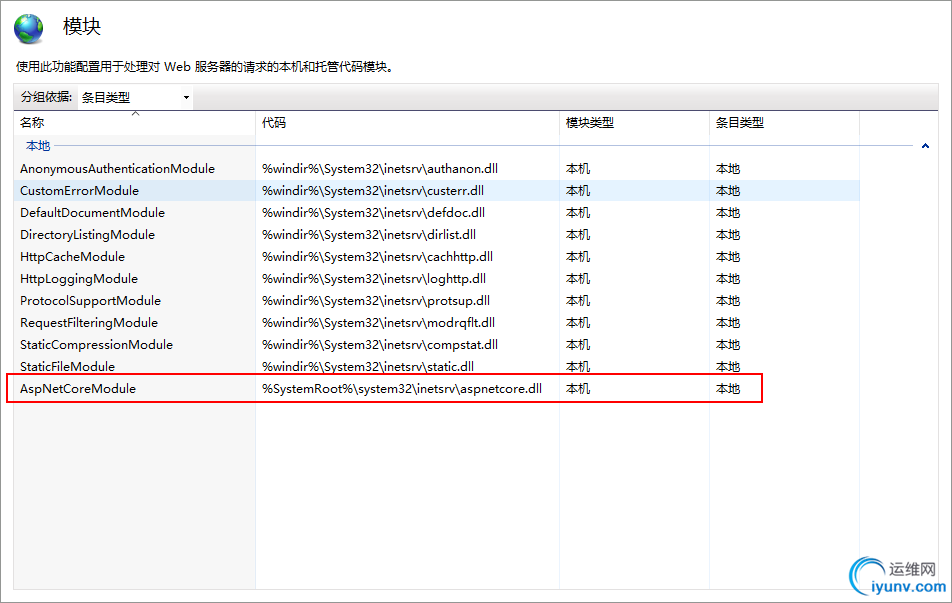Select the RequestFilteringModule entry
Image resolution: width=952 pixels, height=603 pixels.
89,322
